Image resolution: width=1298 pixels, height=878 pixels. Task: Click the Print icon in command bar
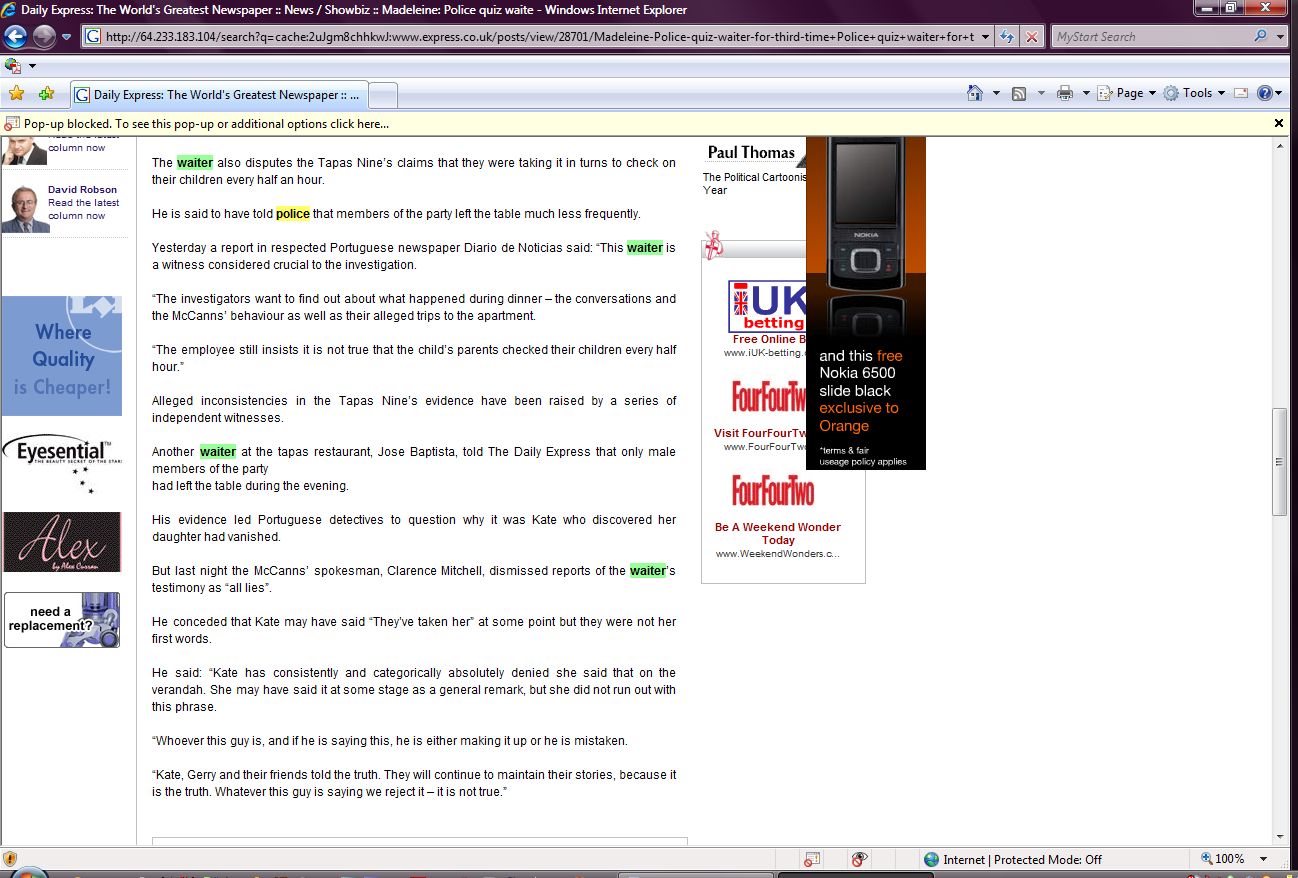click(x=1065, y=93)
